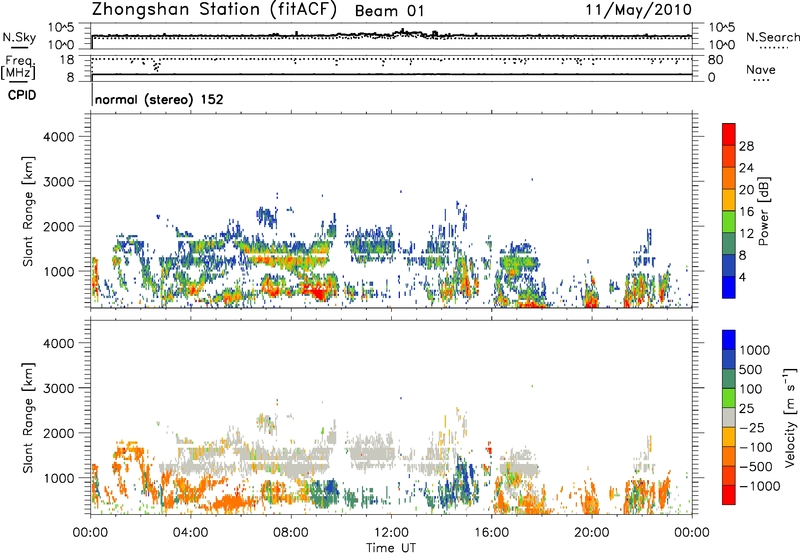Click the Time UT axis label

[391, 548]
